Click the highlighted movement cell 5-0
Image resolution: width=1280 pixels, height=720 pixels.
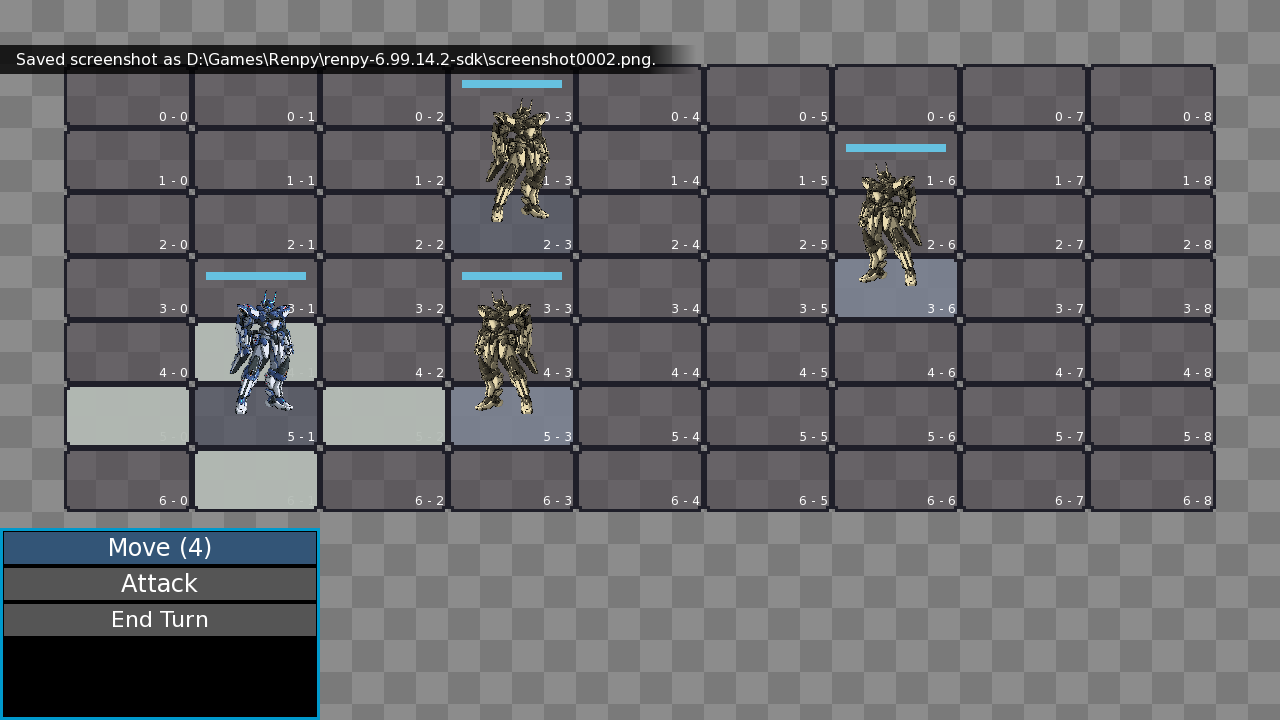coord(127,416)
